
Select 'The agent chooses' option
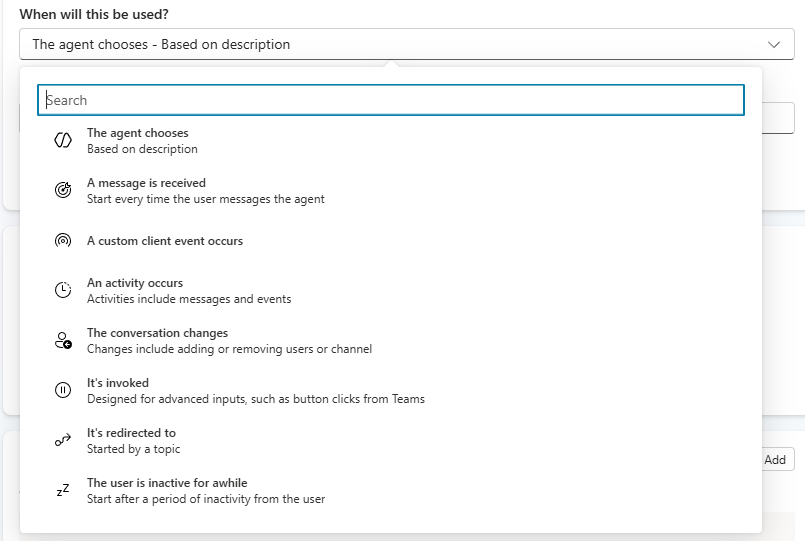tap(391, 141)
